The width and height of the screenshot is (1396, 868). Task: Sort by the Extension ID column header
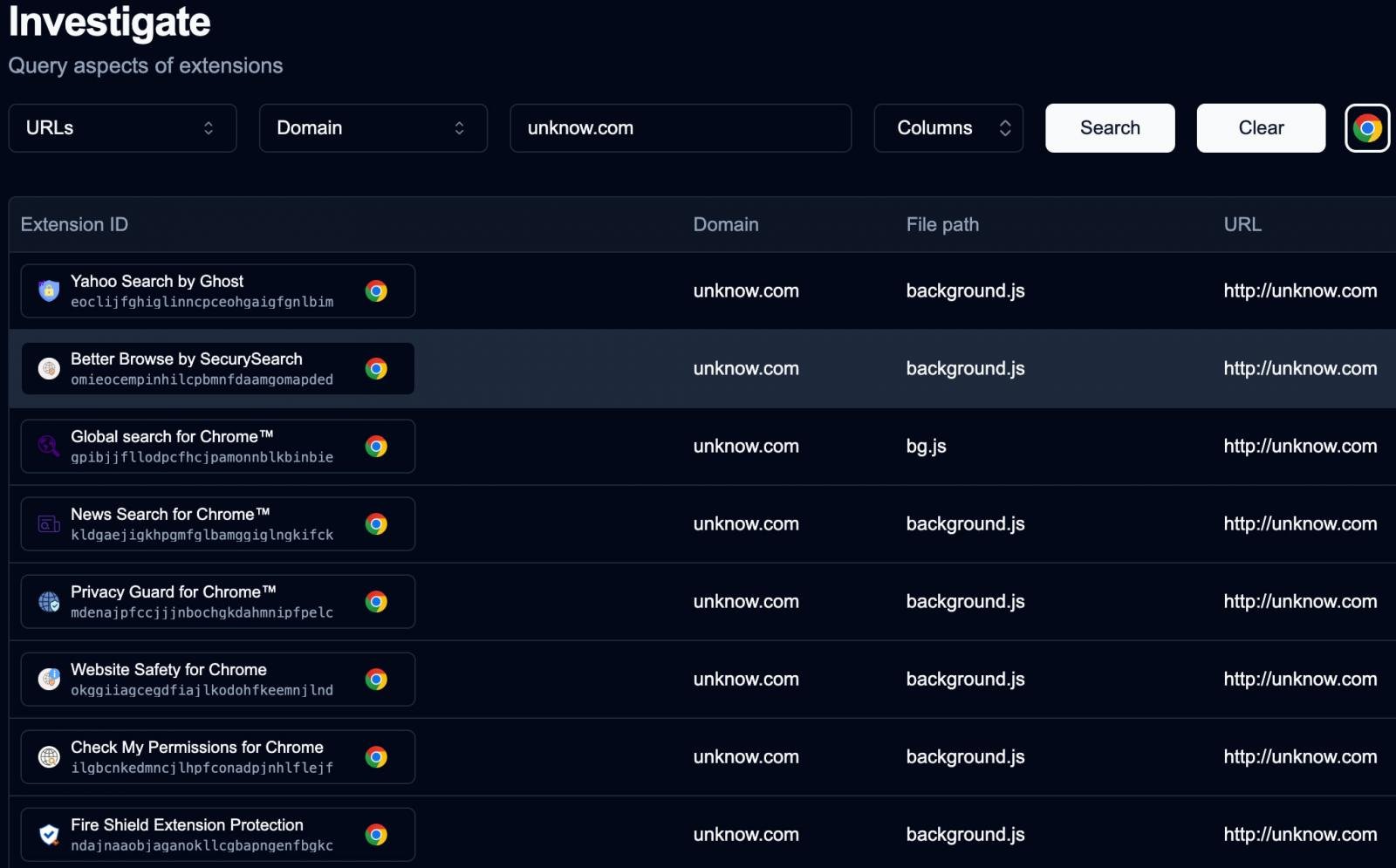[x=73, y=224]
